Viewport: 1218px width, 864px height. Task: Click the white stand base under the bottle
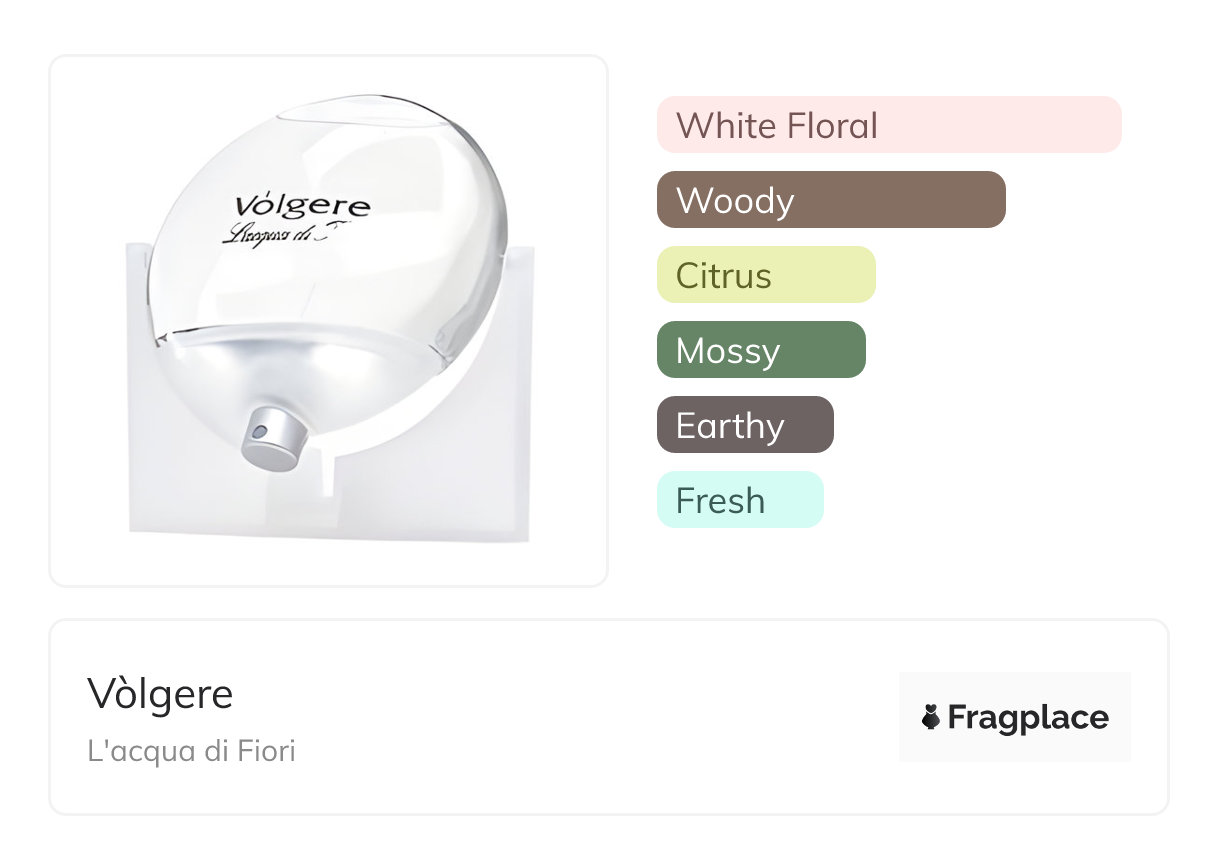click(x=330, y=510)
